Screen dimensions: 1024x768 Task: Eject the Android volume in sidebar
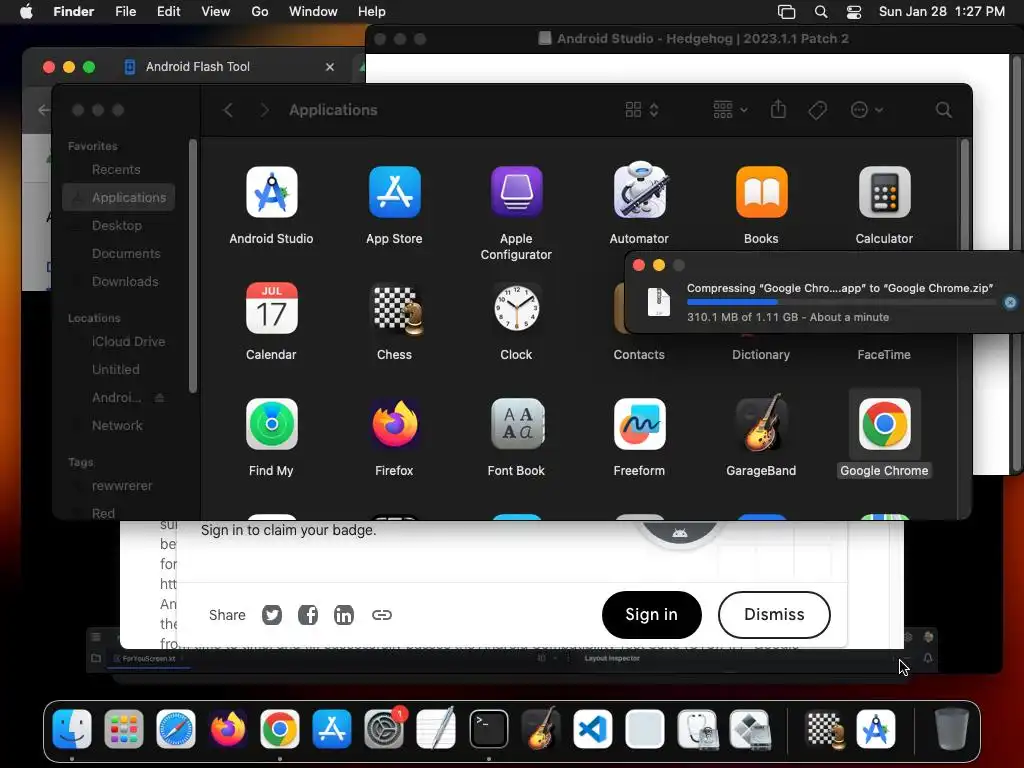(x=159, y=398)
